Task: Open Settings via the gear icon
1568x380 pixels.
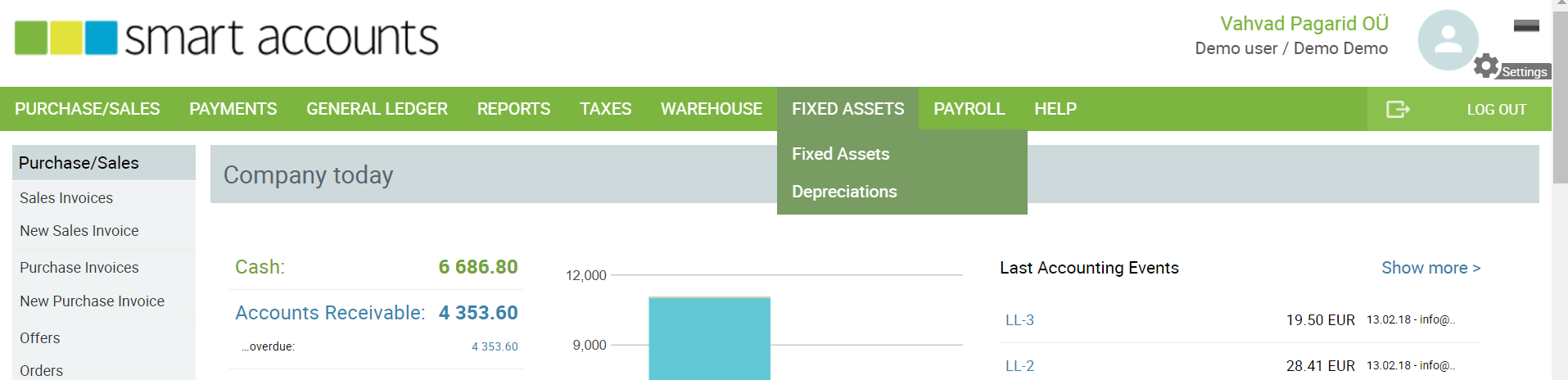Action: [x=1485, y=66]
